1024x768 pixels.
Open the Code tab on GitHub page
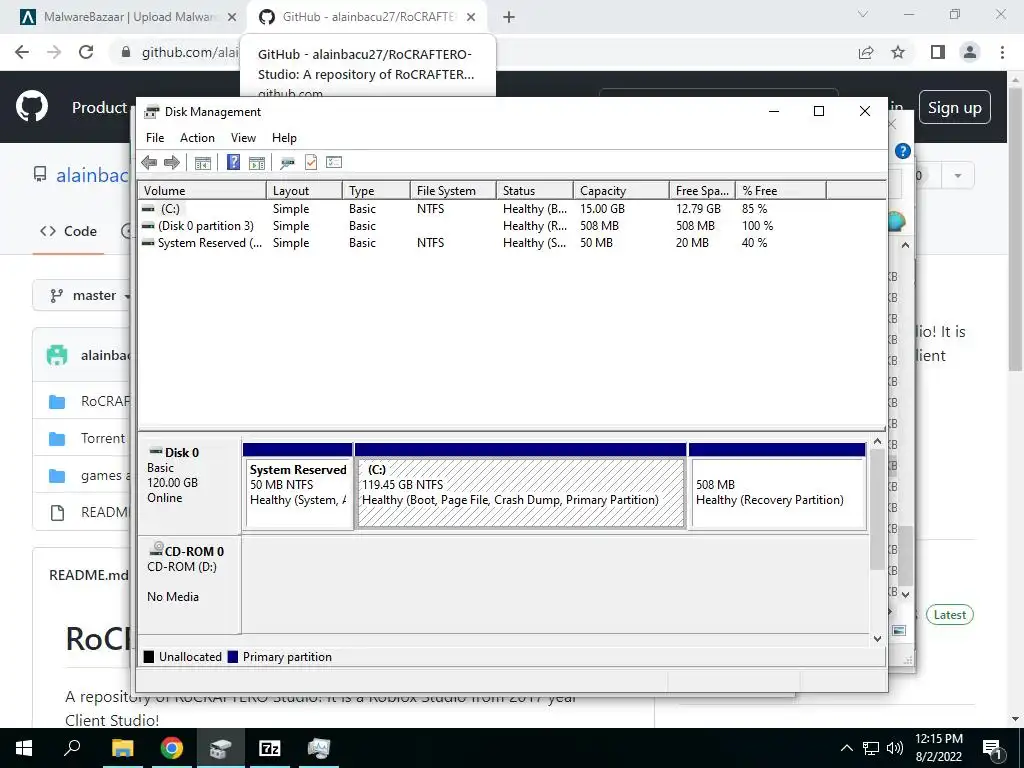(x=68, y=231)
